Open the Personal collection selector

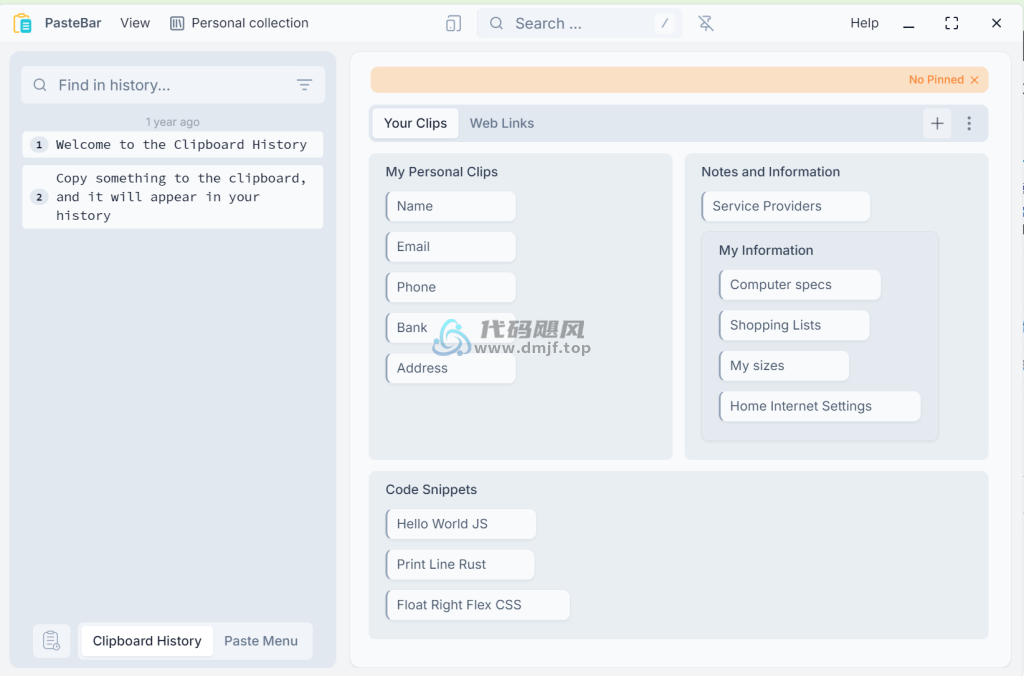239,23
